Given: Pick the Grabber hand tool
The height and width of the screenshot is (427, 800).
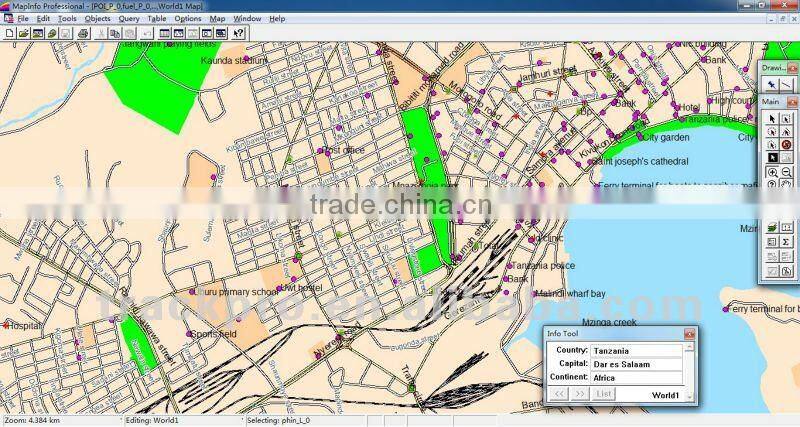Looking at the screenshot, I should (786, 184).
